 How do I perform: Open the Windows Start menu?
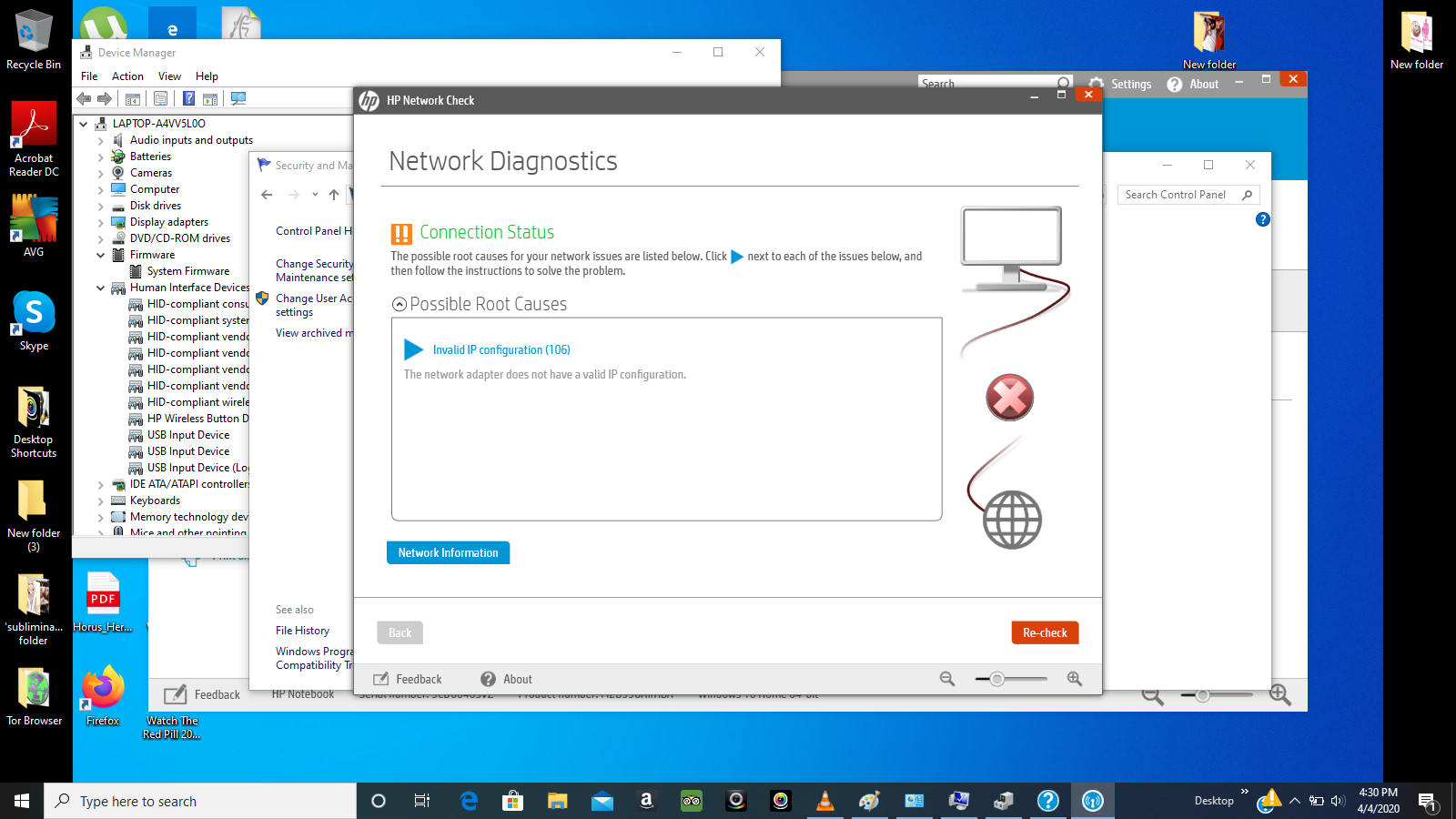click(x=22, y=801)
